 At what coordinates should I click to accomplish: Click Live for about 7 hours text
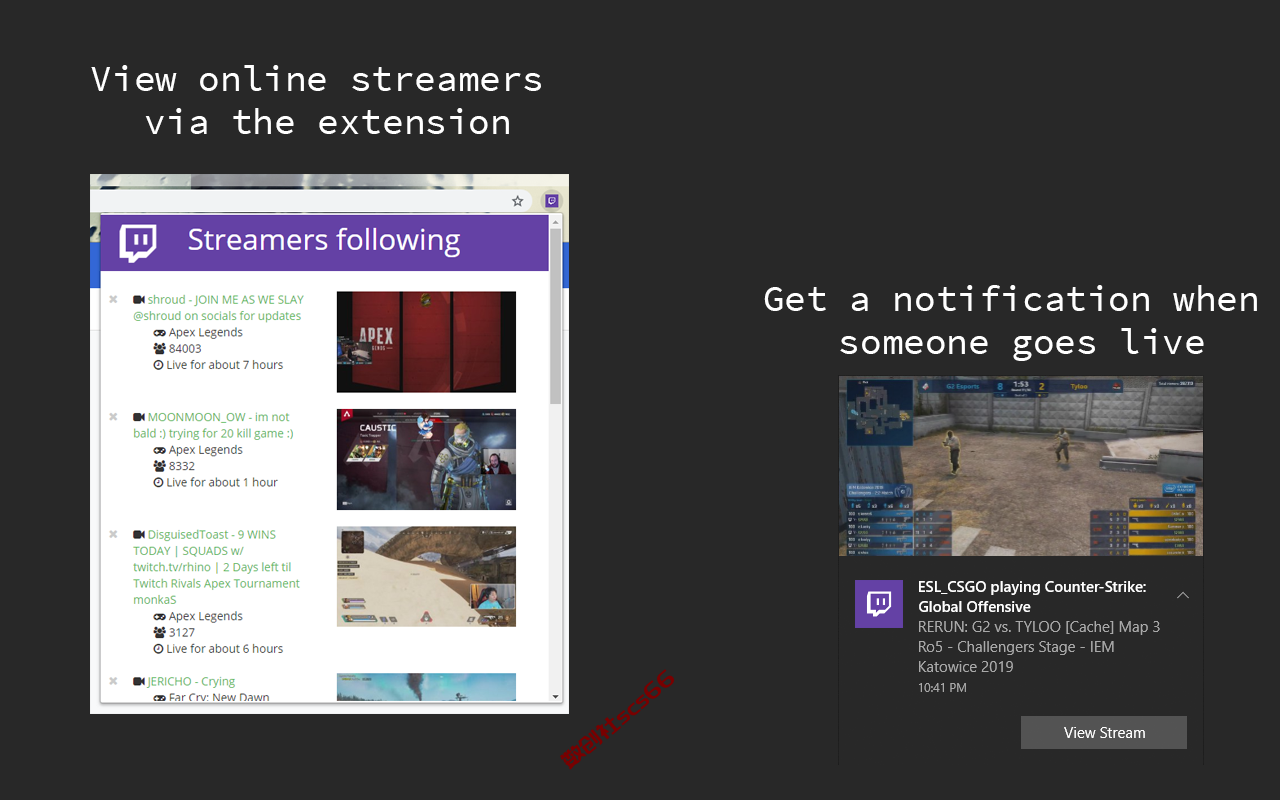(x=225, y=365)
